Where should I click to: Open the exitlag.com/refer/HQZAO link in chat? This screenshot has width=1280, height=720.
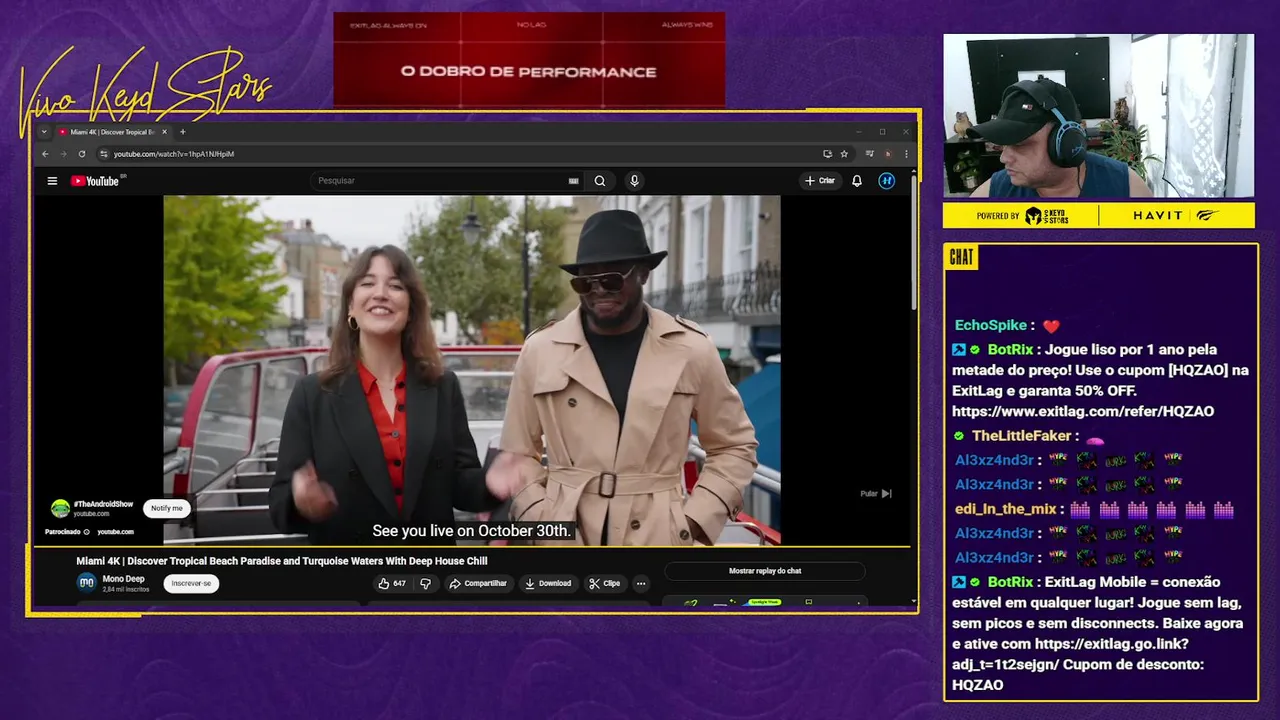pos(1083,411)
